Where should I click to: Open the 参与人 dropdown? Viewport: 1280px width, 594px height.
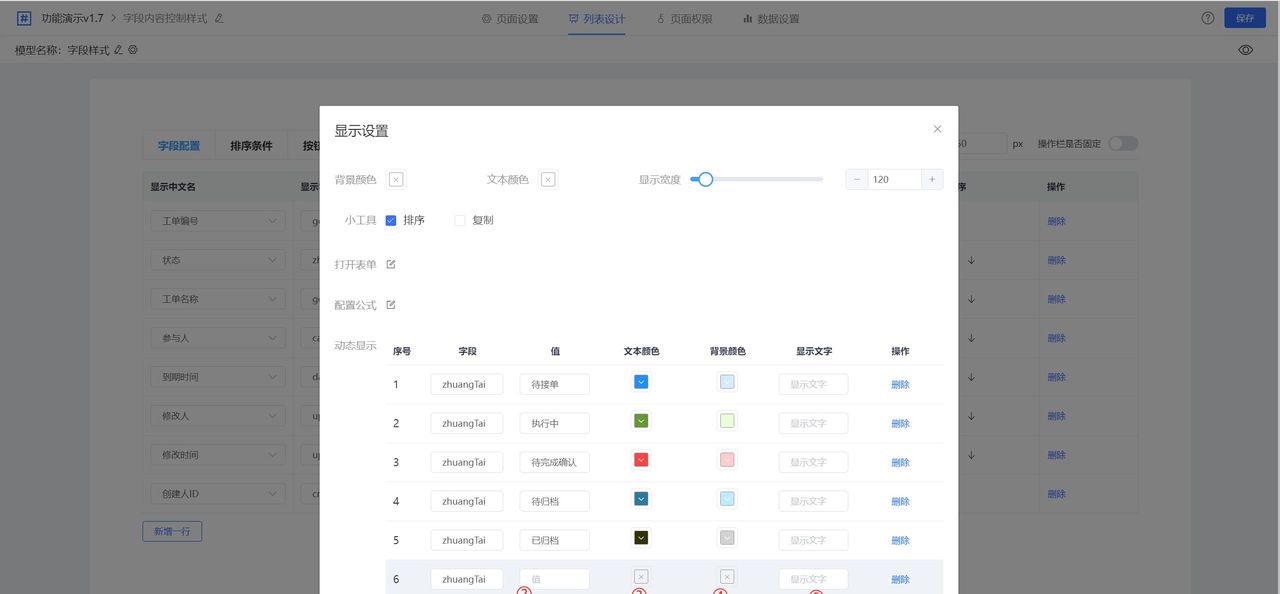(216, 337)
